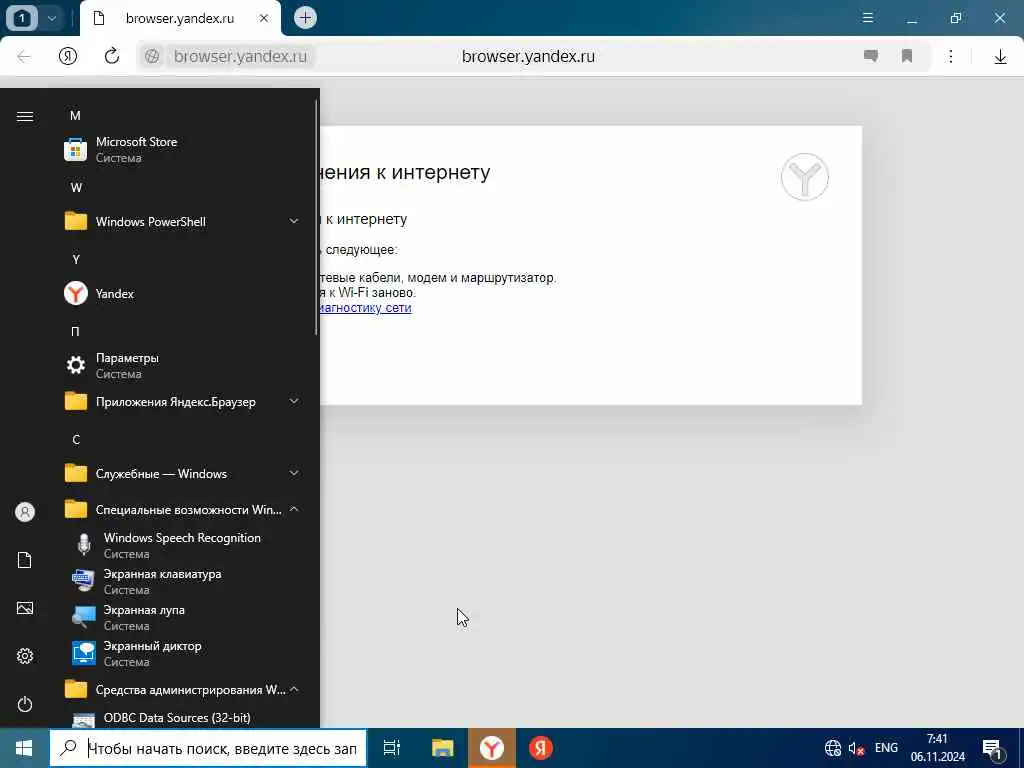Click the address bar URL field
The image size is (1024, 768).
pos(528,56)
